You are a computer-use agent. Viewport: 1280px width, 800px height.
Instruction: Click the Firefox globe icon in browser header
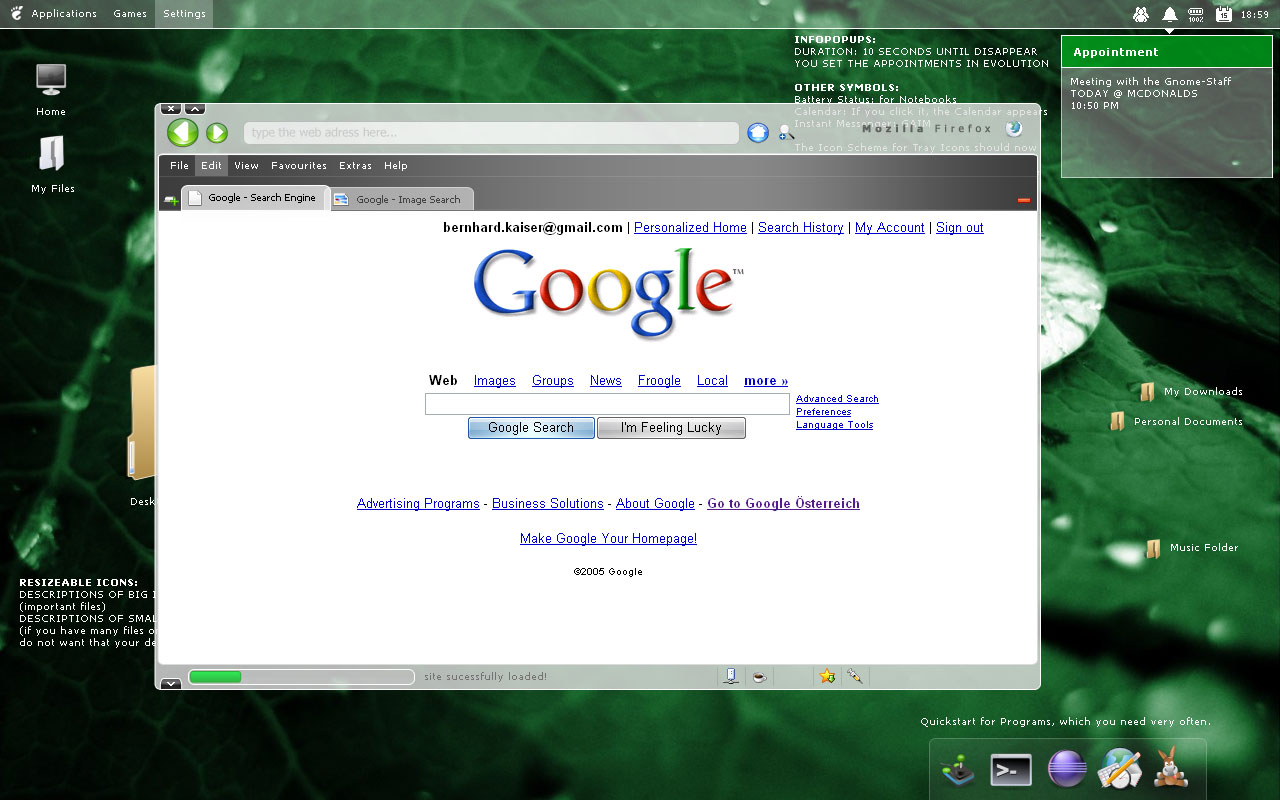coord(1014,129)
